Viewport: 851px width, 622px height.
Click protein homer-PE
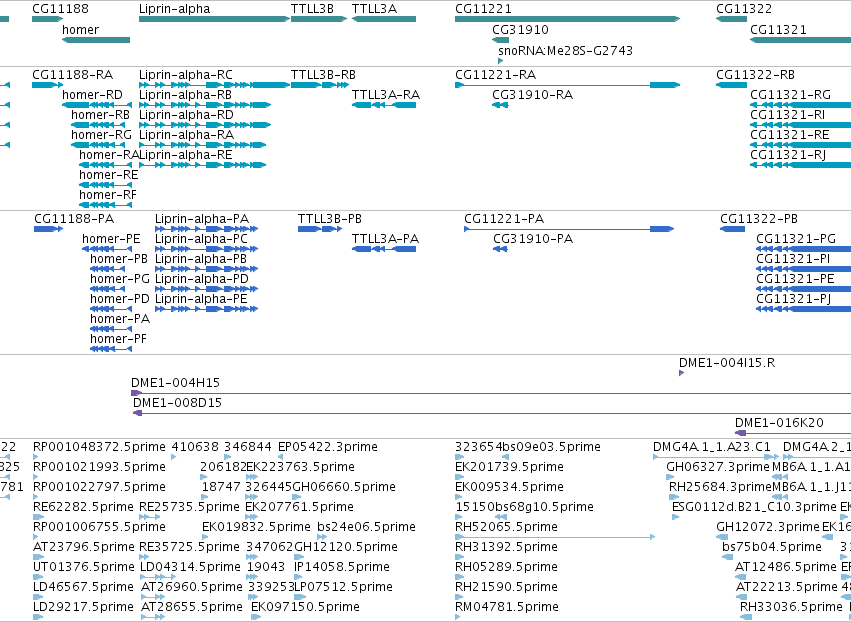point(107,249)
